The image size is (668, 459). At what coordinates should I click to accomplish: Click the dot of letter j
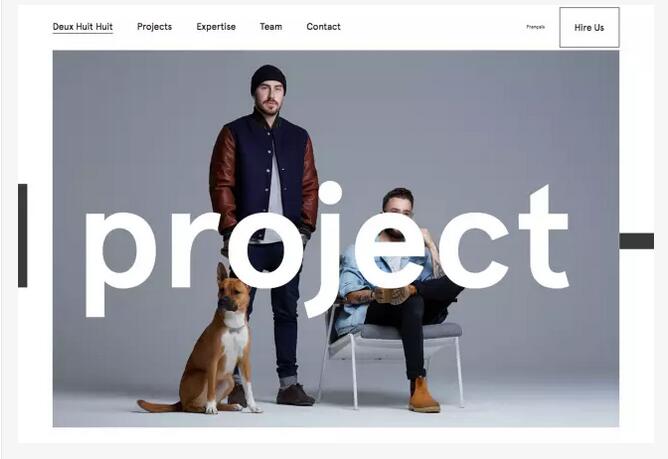coord(330,193)
